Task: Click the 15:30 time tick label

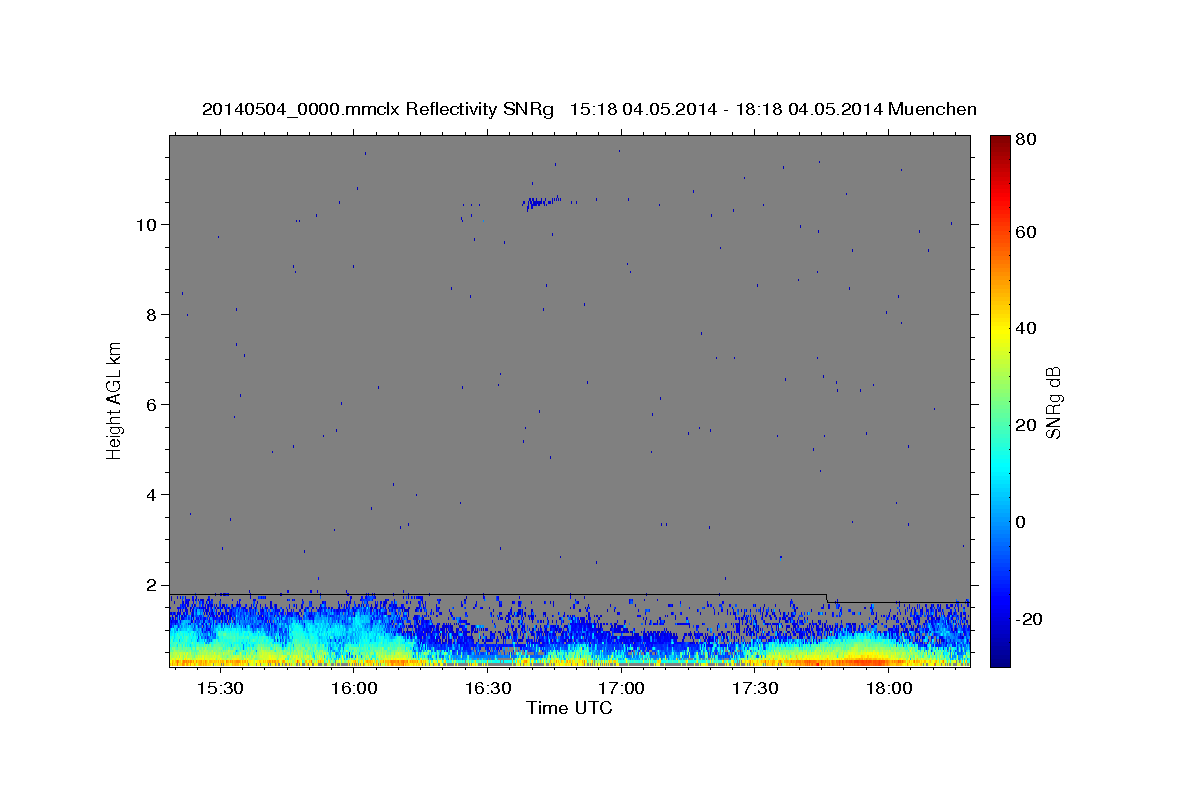Action: [x=220, y=689]
